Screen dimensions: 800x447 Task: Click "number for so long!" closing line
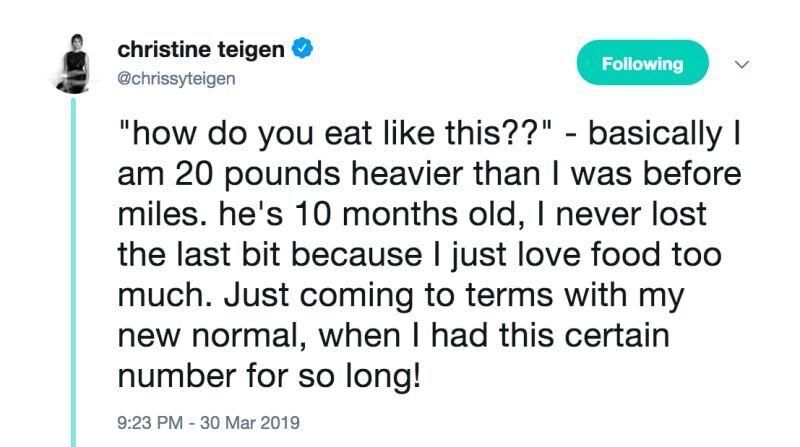point(269,376)
